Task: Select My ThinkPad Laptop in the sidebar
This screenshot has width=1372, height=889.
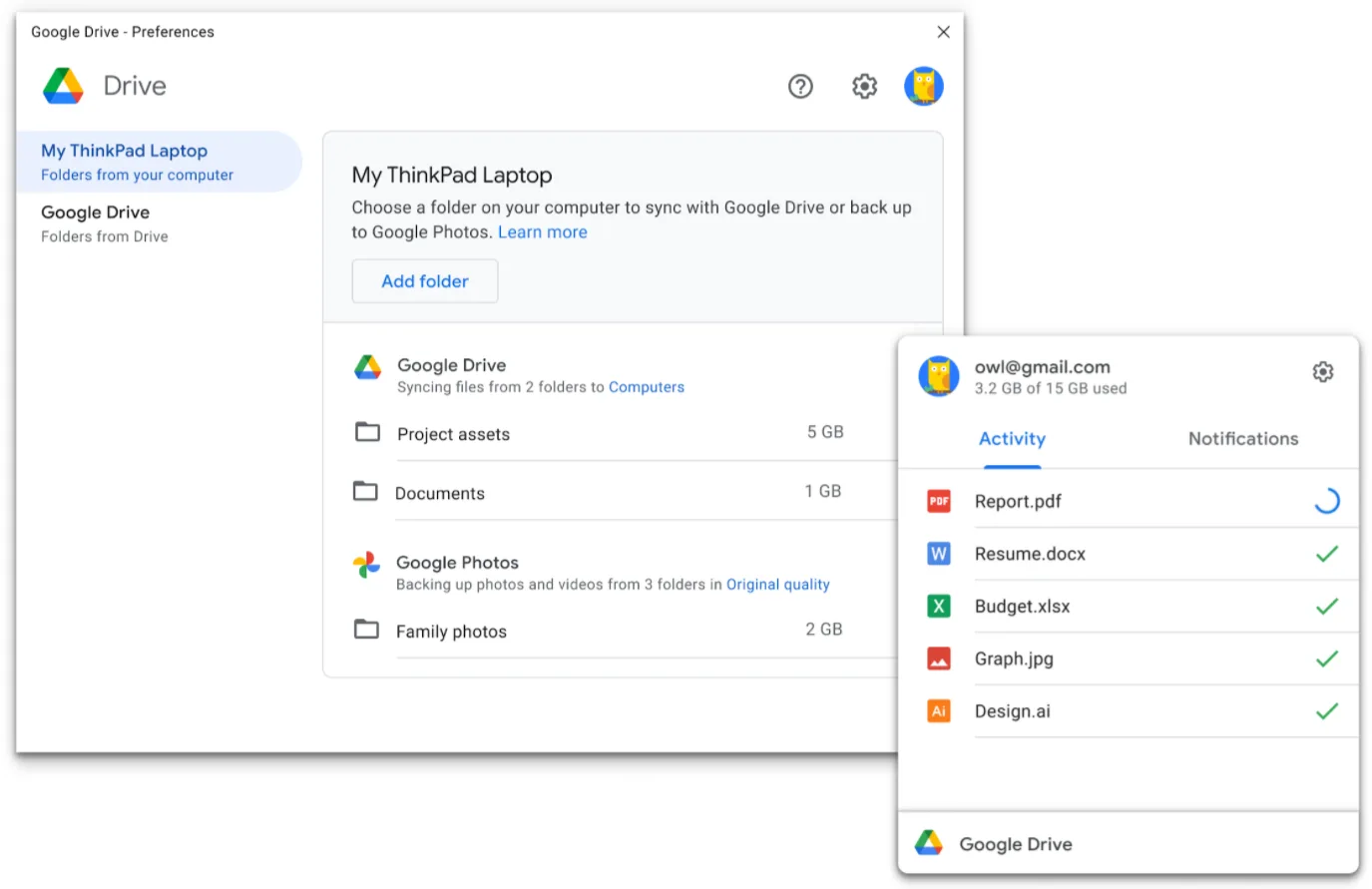Action: [124, 151]
